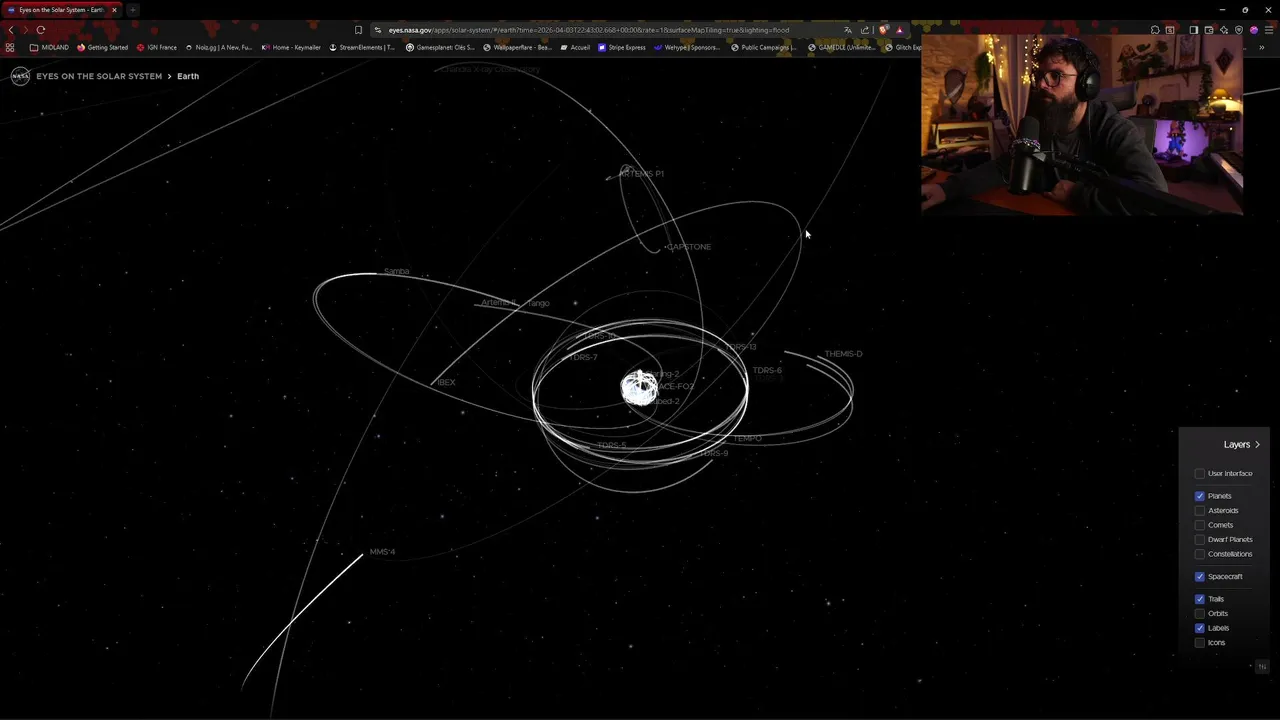Select the Samba spacecraft label
Image resolution: width=1280 pixels, height=720 pixels.
(x=396, y=272)
